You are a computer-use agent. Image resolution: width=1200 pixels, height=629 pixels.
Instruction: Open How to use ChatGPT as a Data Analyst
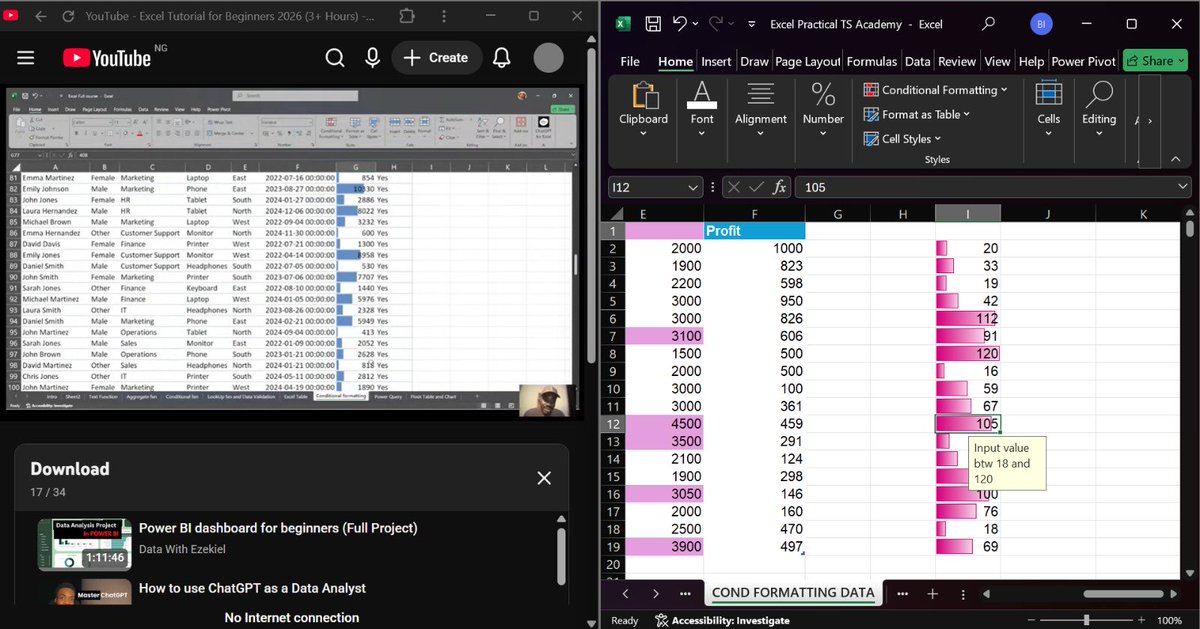[x=252, y=588]
